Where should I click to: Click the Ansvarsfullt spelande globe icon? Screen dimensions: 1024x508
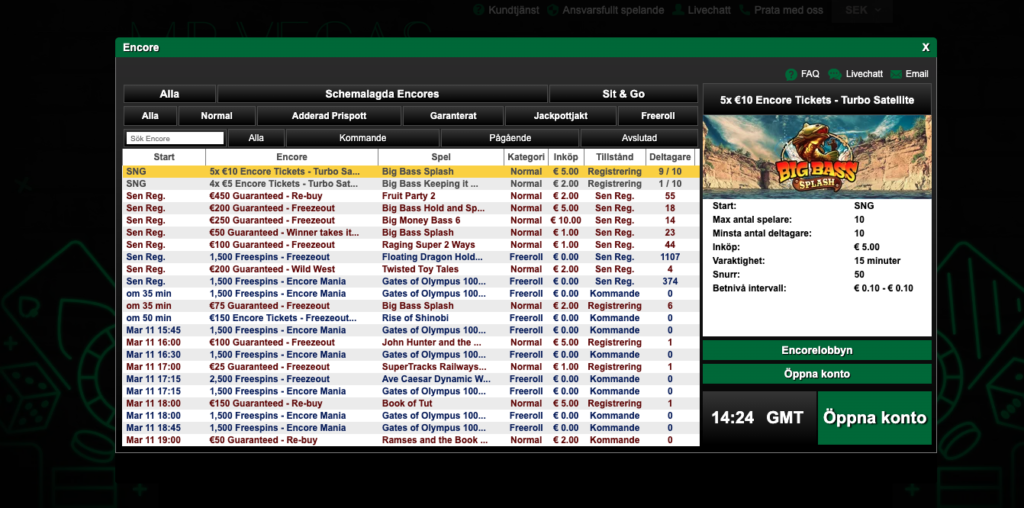click(x=553, y=10)
